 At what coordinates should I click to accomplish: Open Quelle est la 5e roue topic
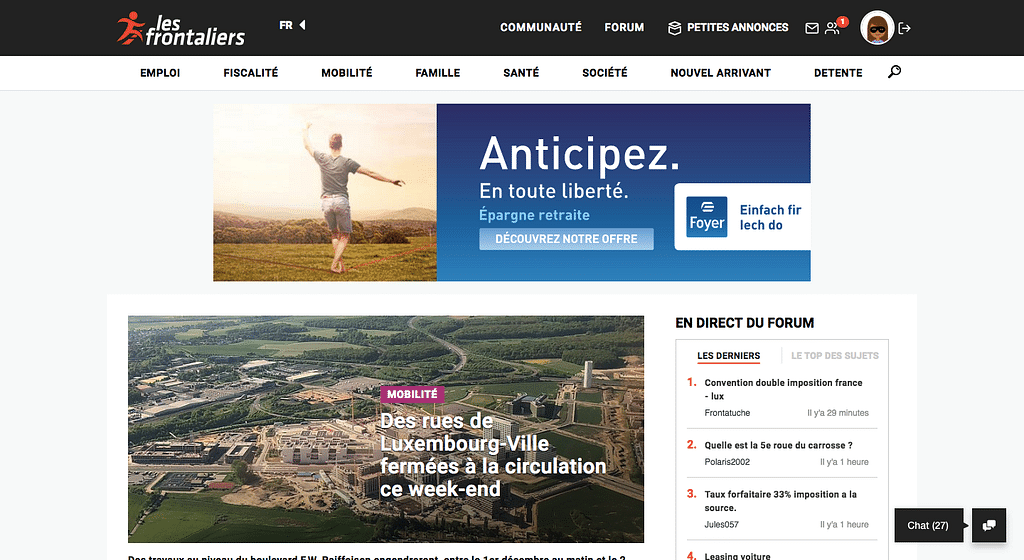[778, 445]
